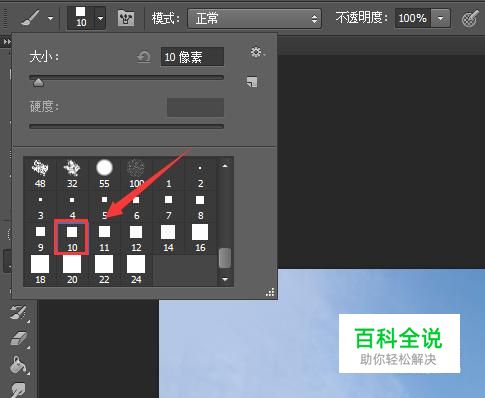Select the Smudge tool
This screenshot has width=485, height=398.
coord(18,389)
